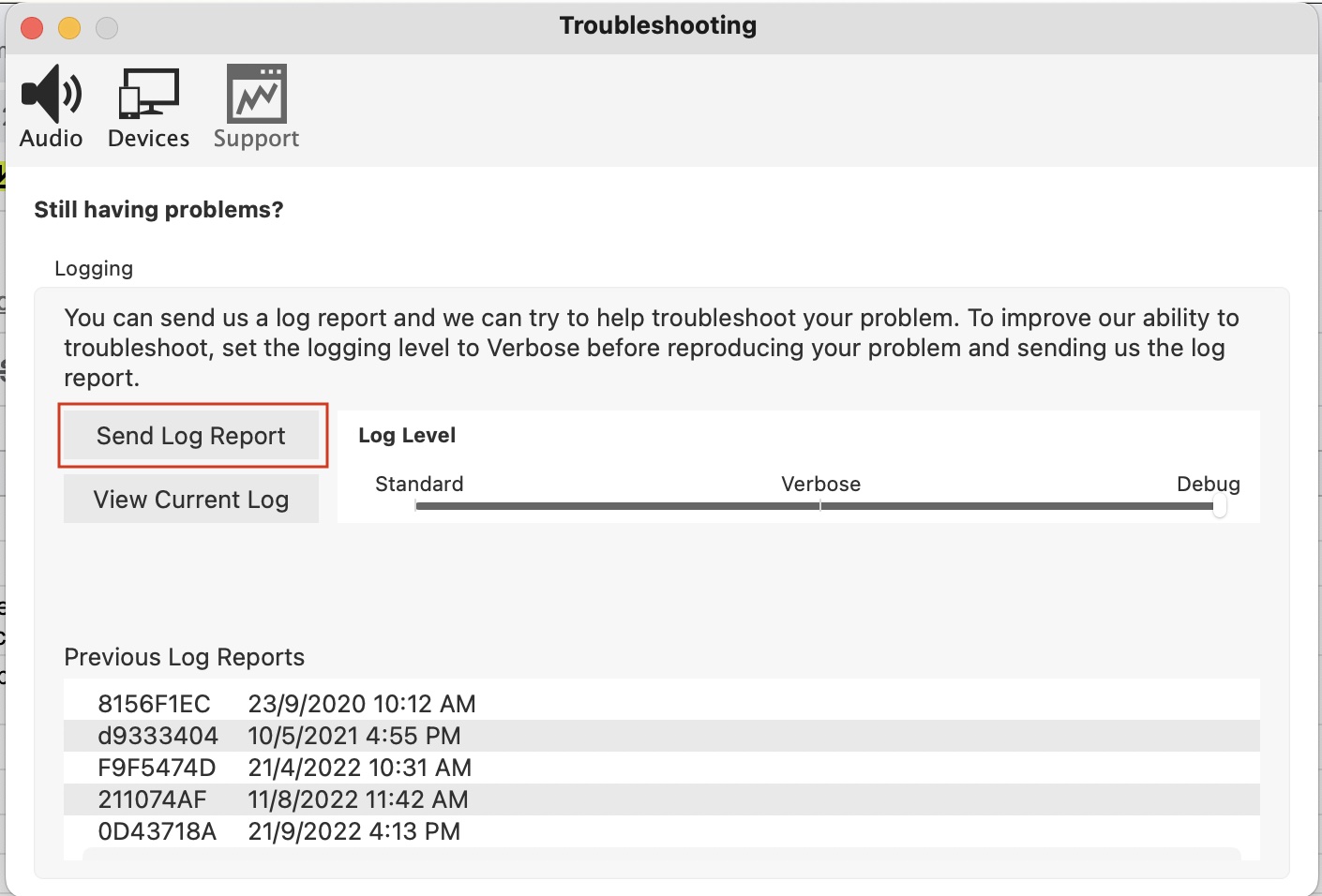Minimize the Troubleshooting window
Viewport: 1322px width, 896px height.
pyautogui.click(x=68, y=27)
